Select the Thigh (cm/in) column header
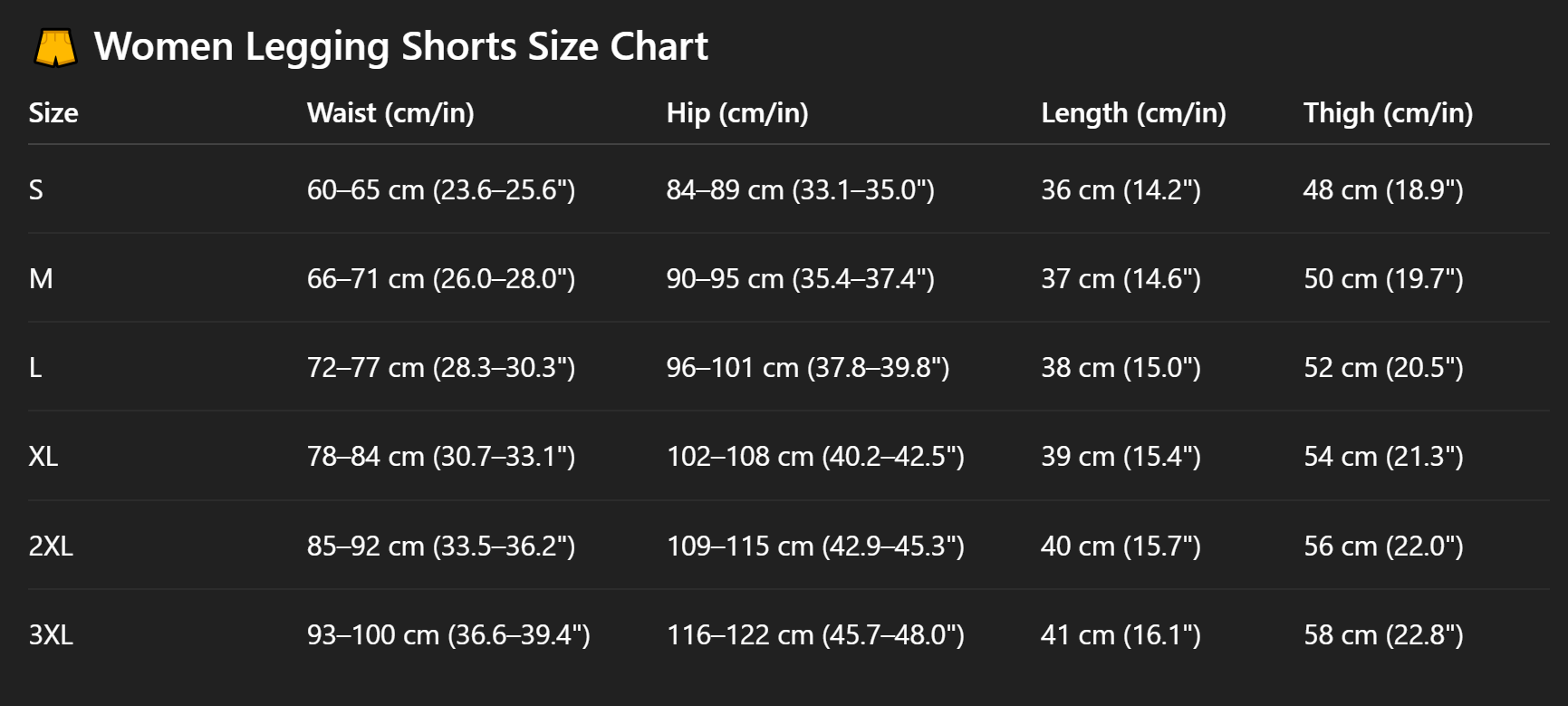This screenshot has width=1568, height=706. 1388,112
